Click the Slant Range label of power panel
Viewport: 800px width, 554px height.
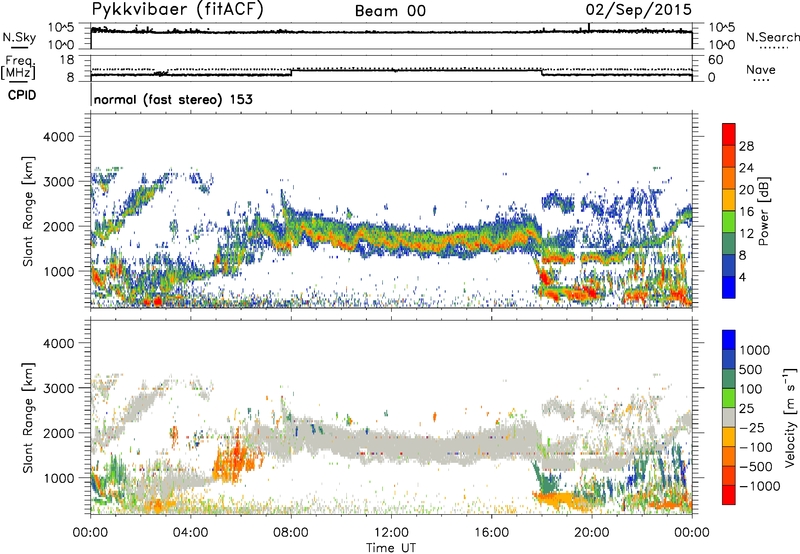point(28,211)
